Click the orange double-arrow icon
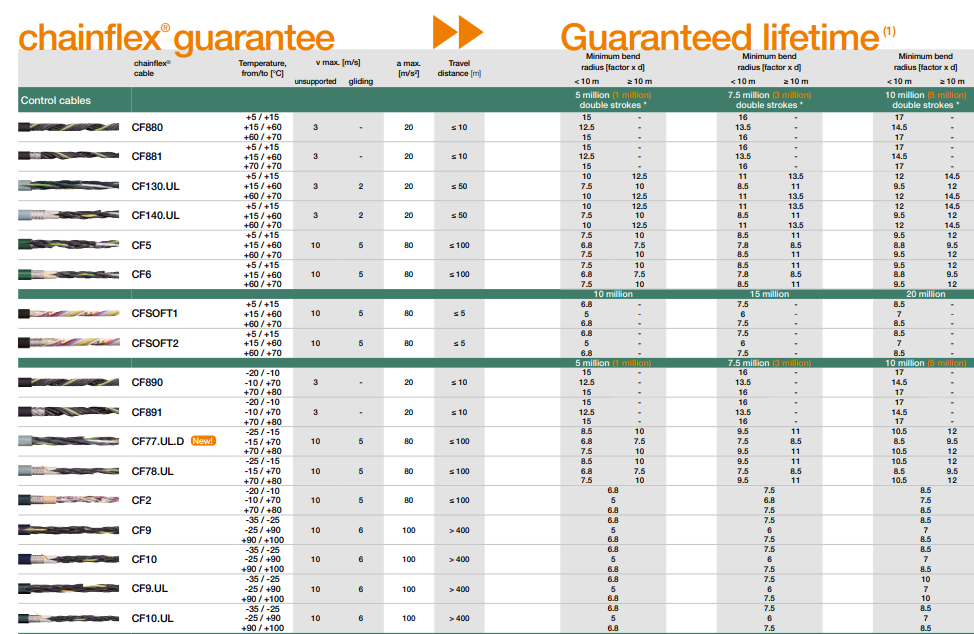974x634 pixels. (458, 32)
